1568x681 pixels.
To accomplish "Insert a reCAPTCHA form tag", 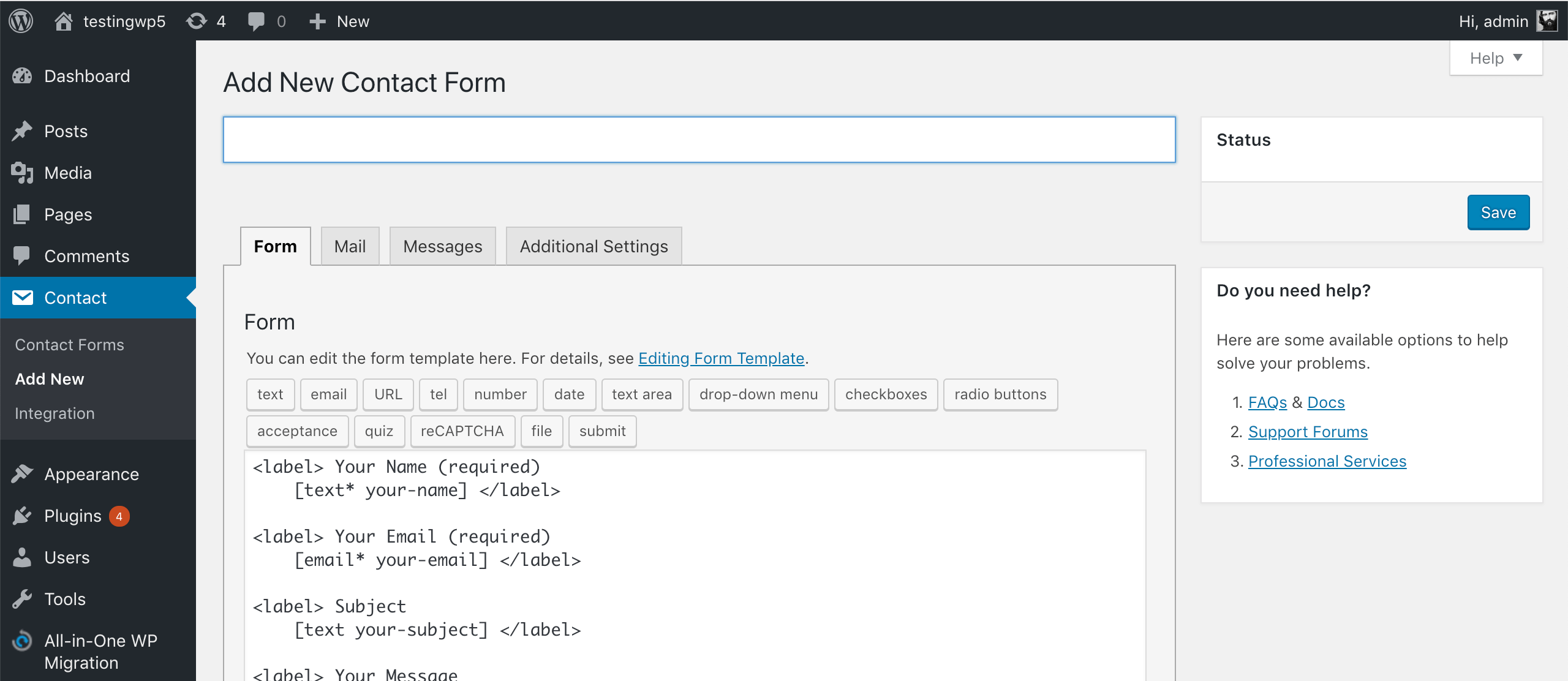I will [462, 431].
